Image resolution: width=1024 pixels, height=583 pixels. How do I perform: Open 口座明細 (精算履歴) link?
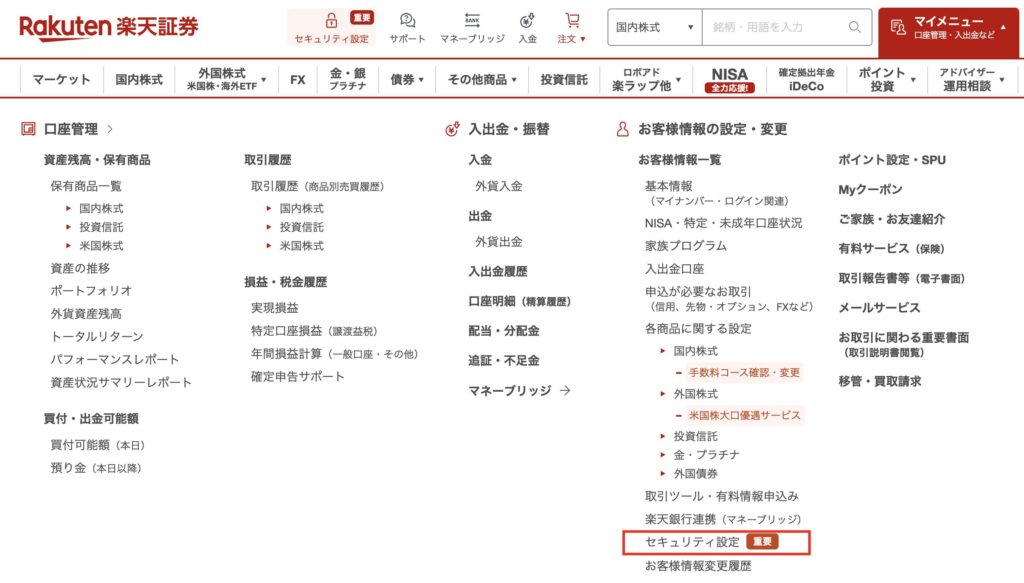[x=520, y=301]
